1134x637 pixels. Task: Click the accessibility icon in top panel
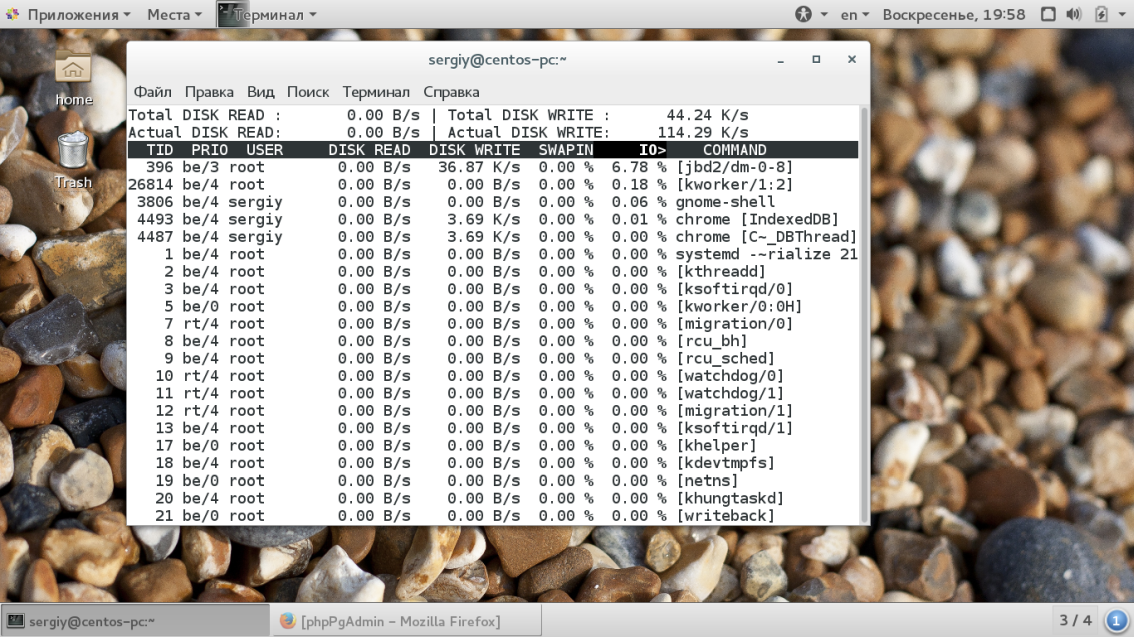point(803,15)
